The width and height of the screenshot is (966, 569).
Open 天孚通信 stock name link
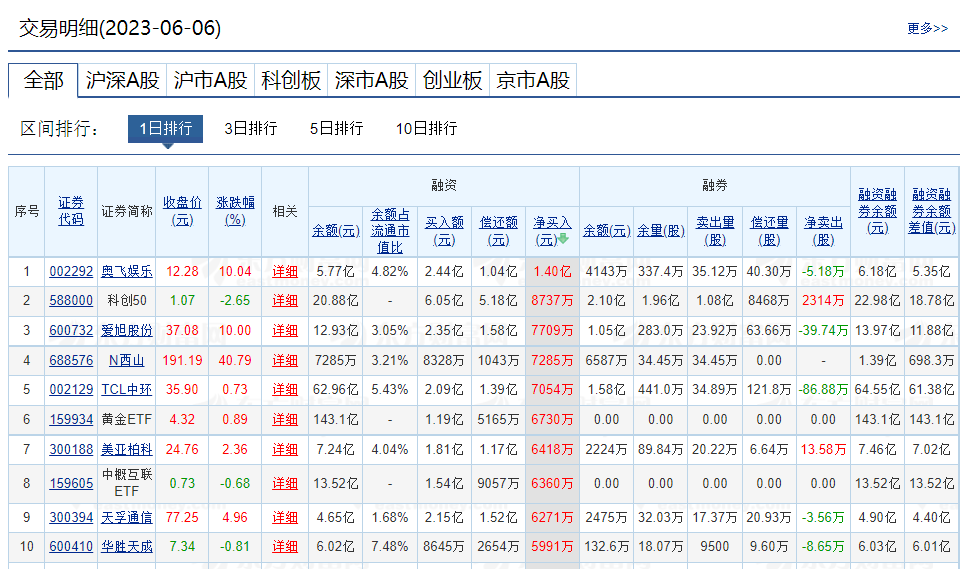pyautogui.click(x=127, y=517)
